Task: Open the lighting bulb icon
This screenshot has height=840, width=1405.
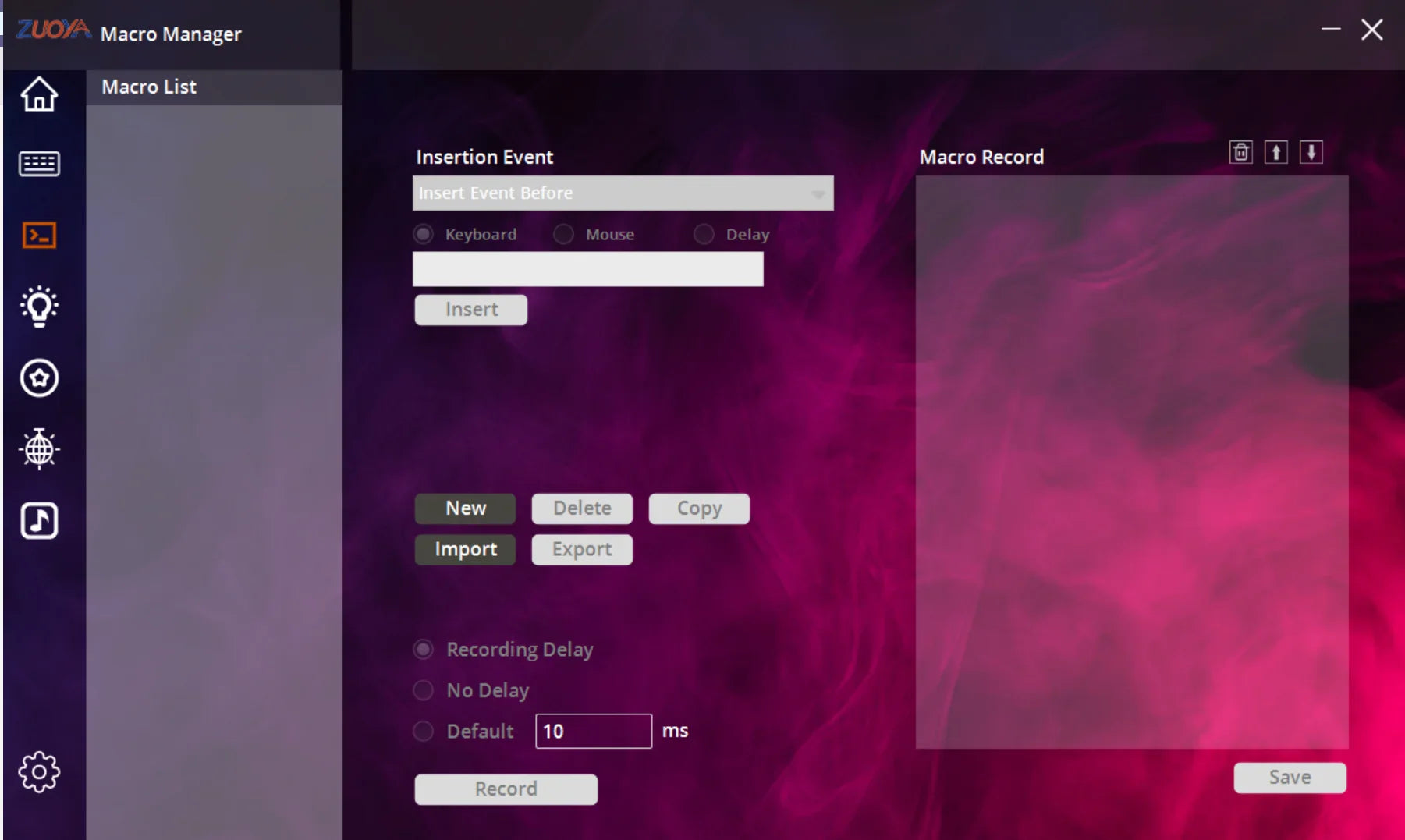Action: click(39, 307)
